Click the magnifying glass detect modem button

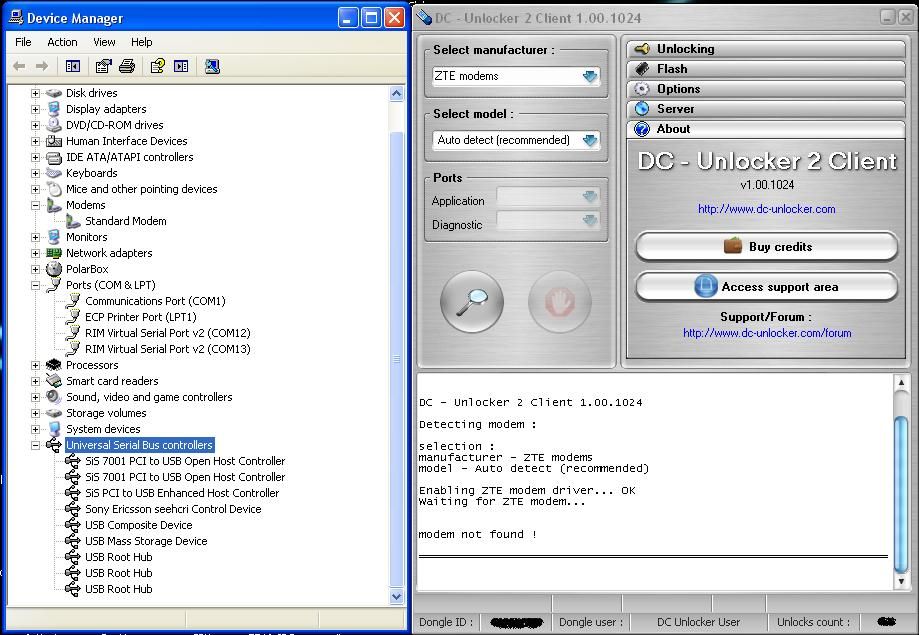pyautogui.click(x=471, y=302)
